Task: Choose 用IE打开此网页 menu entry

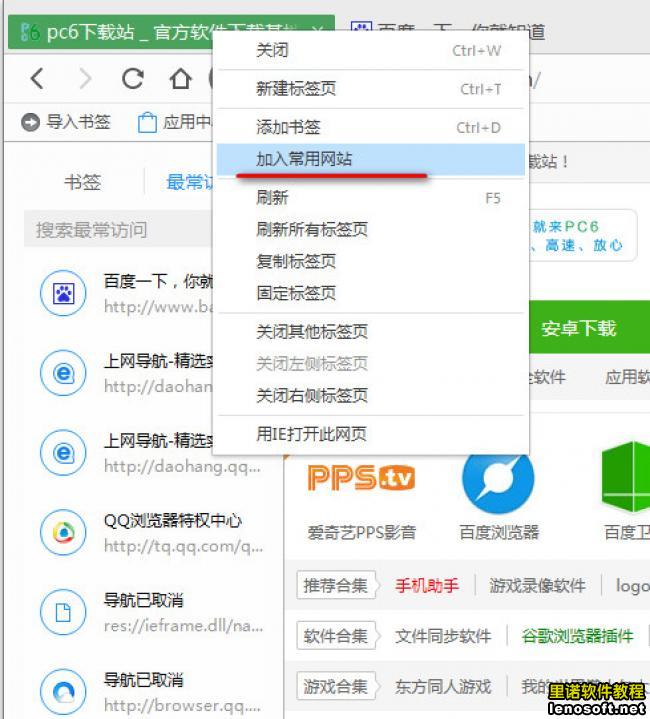Action: coord(370,434)
